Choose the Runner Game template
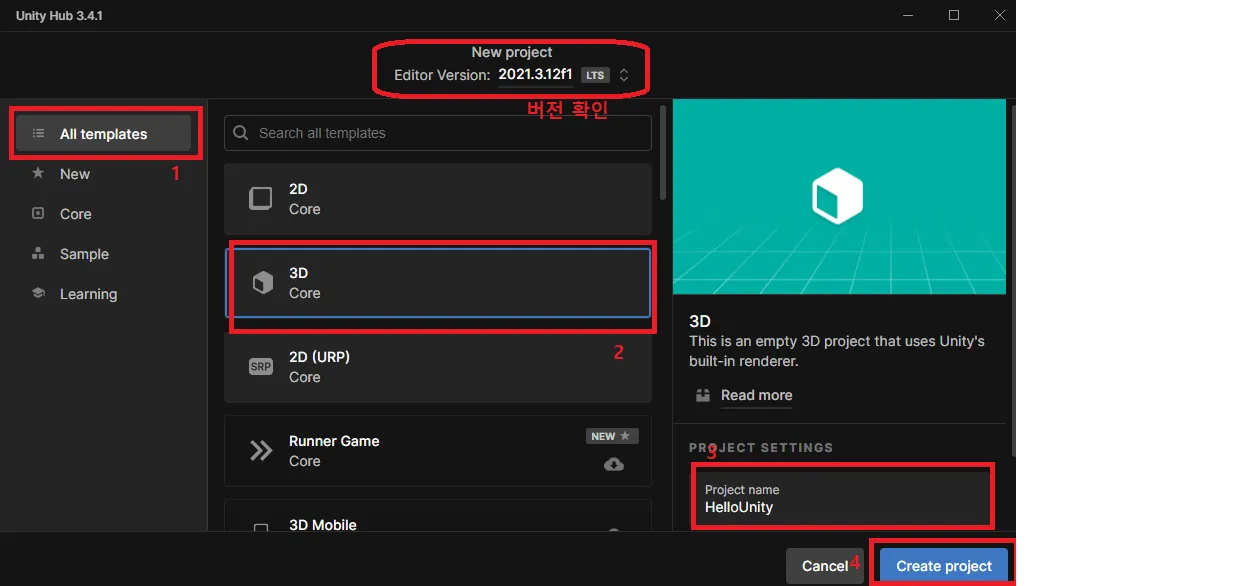Viewport: 1258px width, 586px height. (x=438, y=451)
